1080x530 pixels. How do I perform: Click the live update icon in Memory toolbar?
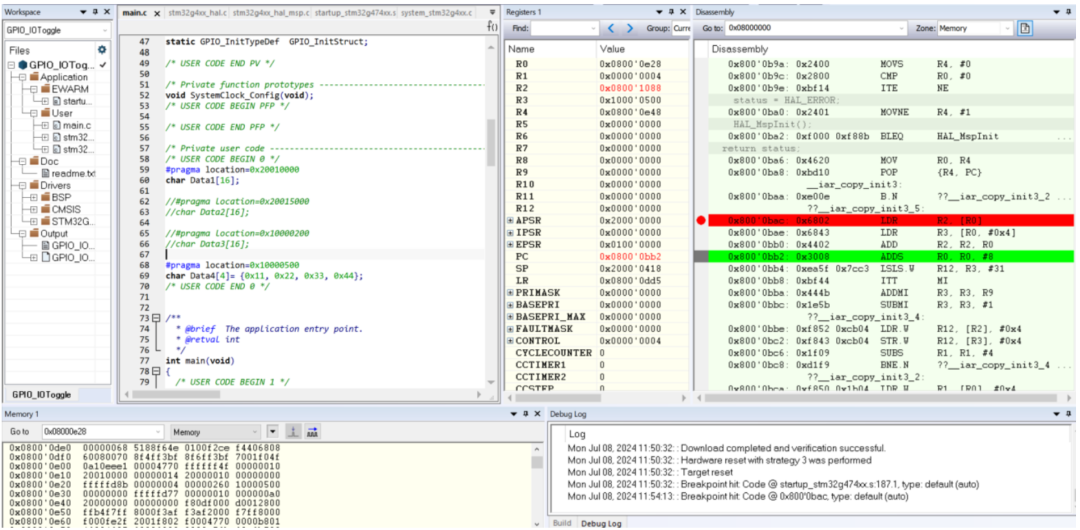[292, 431]
